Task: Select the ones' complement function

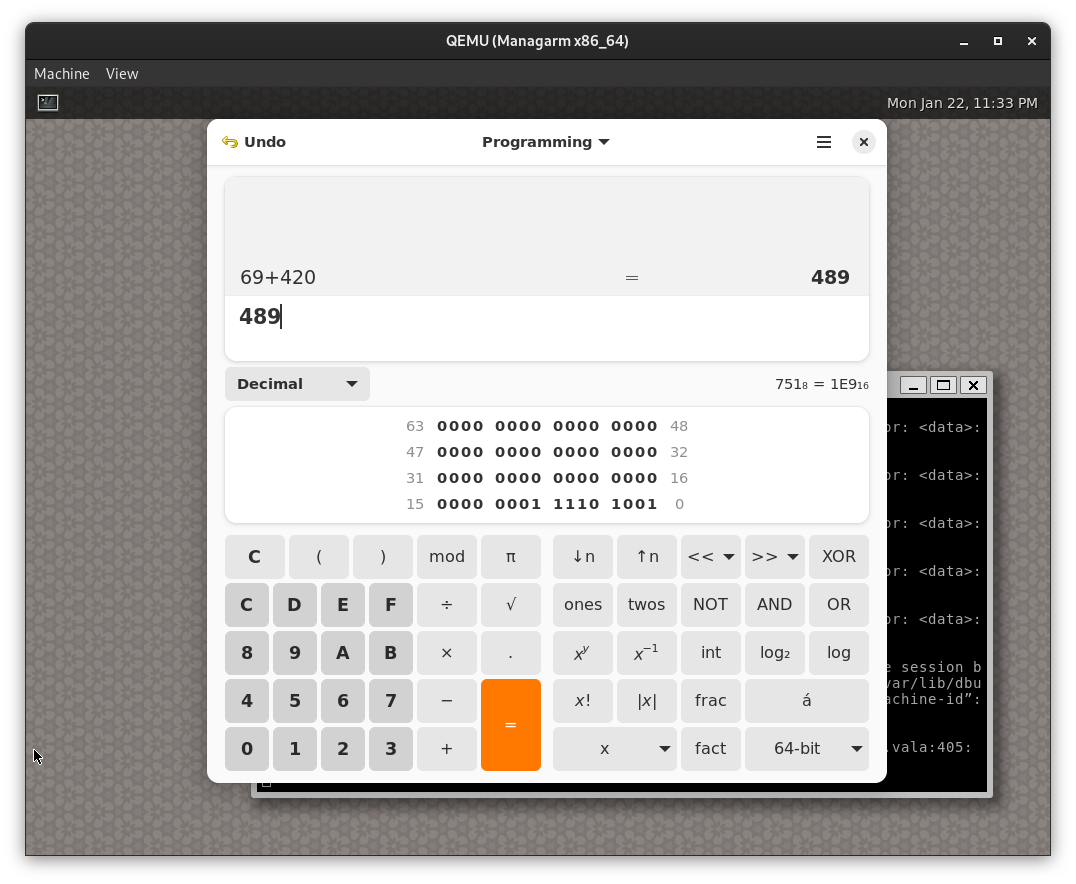Action: [583, 604]
